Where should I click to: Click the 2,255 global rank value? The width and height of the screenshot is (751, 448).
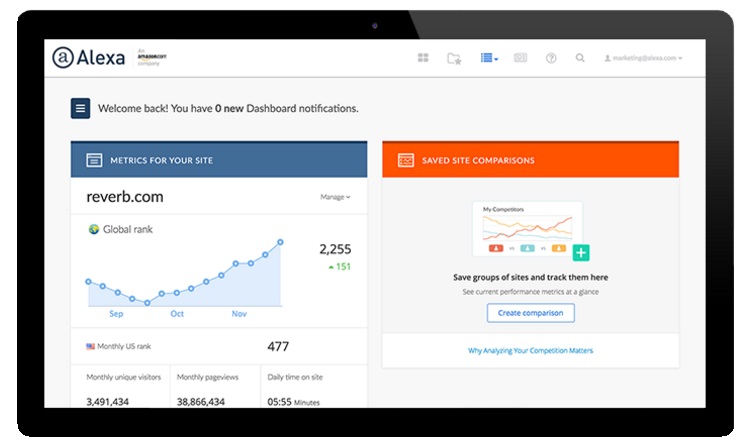point(335,249)
